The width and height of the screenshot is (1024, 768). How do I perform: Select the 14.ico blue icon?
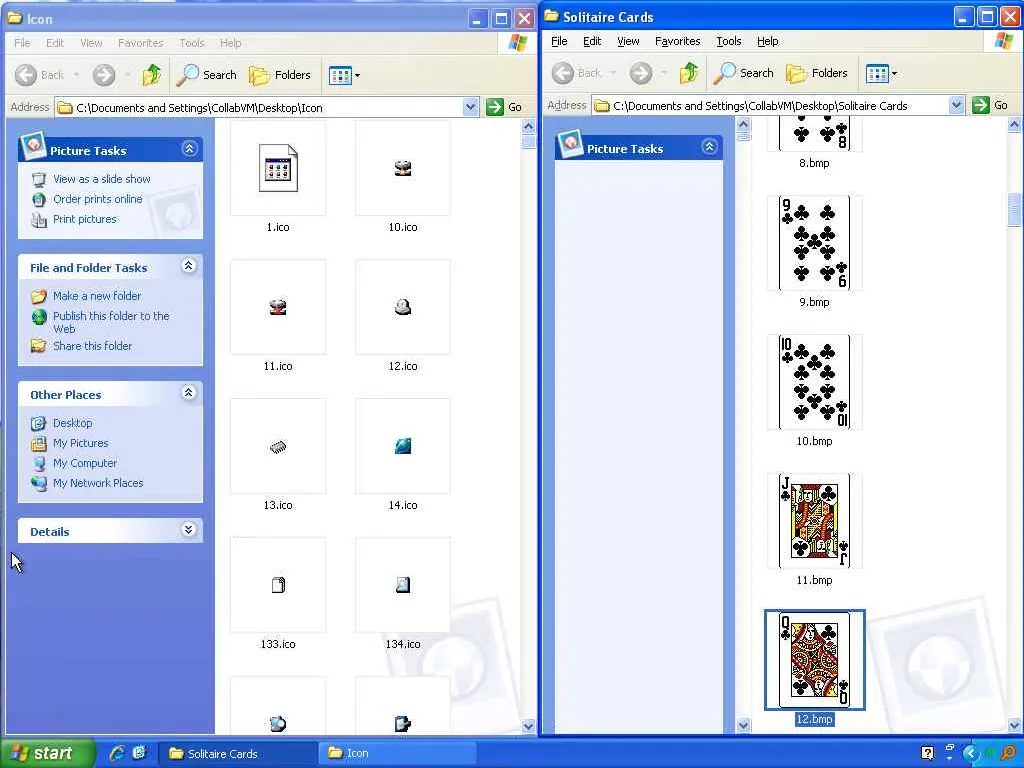click(403, 446)
